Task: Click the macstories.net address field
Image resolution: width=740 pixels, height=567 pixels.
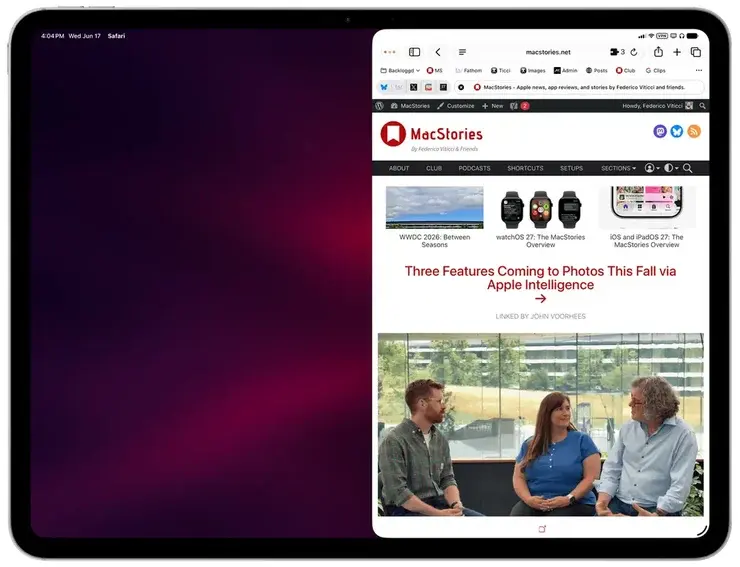Action: pos(548,52)
